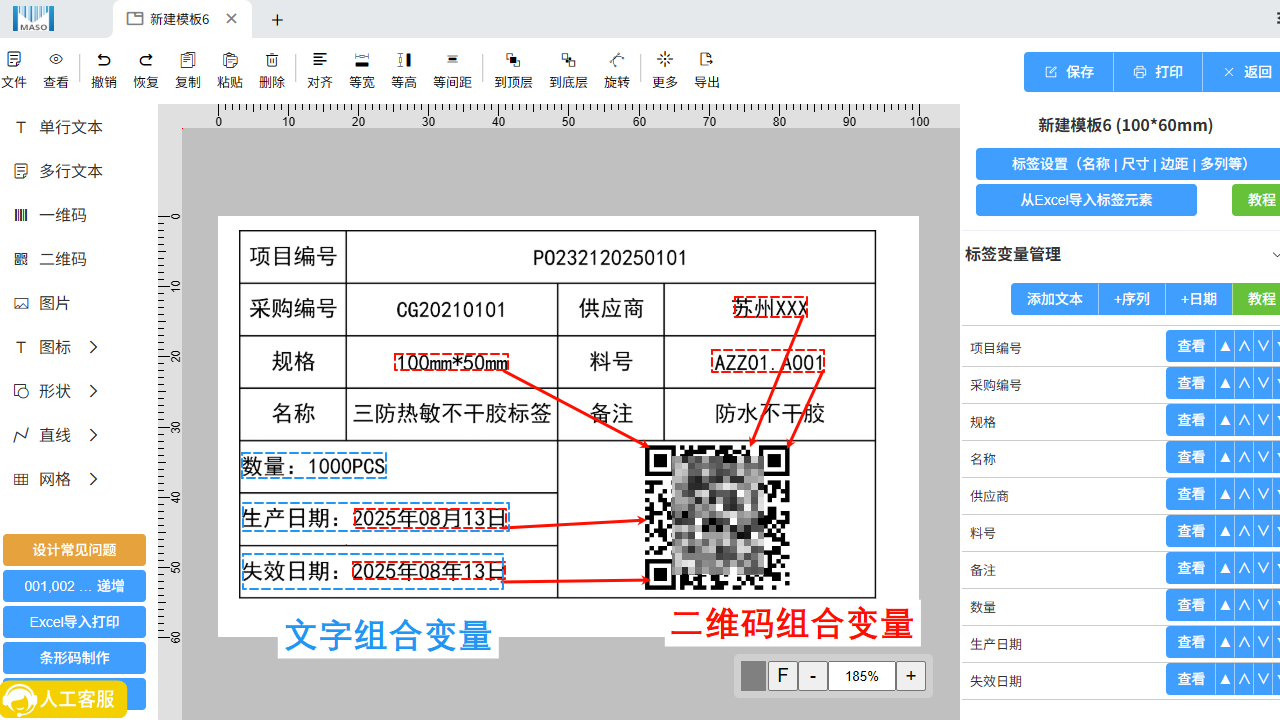Screen dimensions: 1280x720
Task: Open 设计常见问题 design FAQ
Action: 74,550
